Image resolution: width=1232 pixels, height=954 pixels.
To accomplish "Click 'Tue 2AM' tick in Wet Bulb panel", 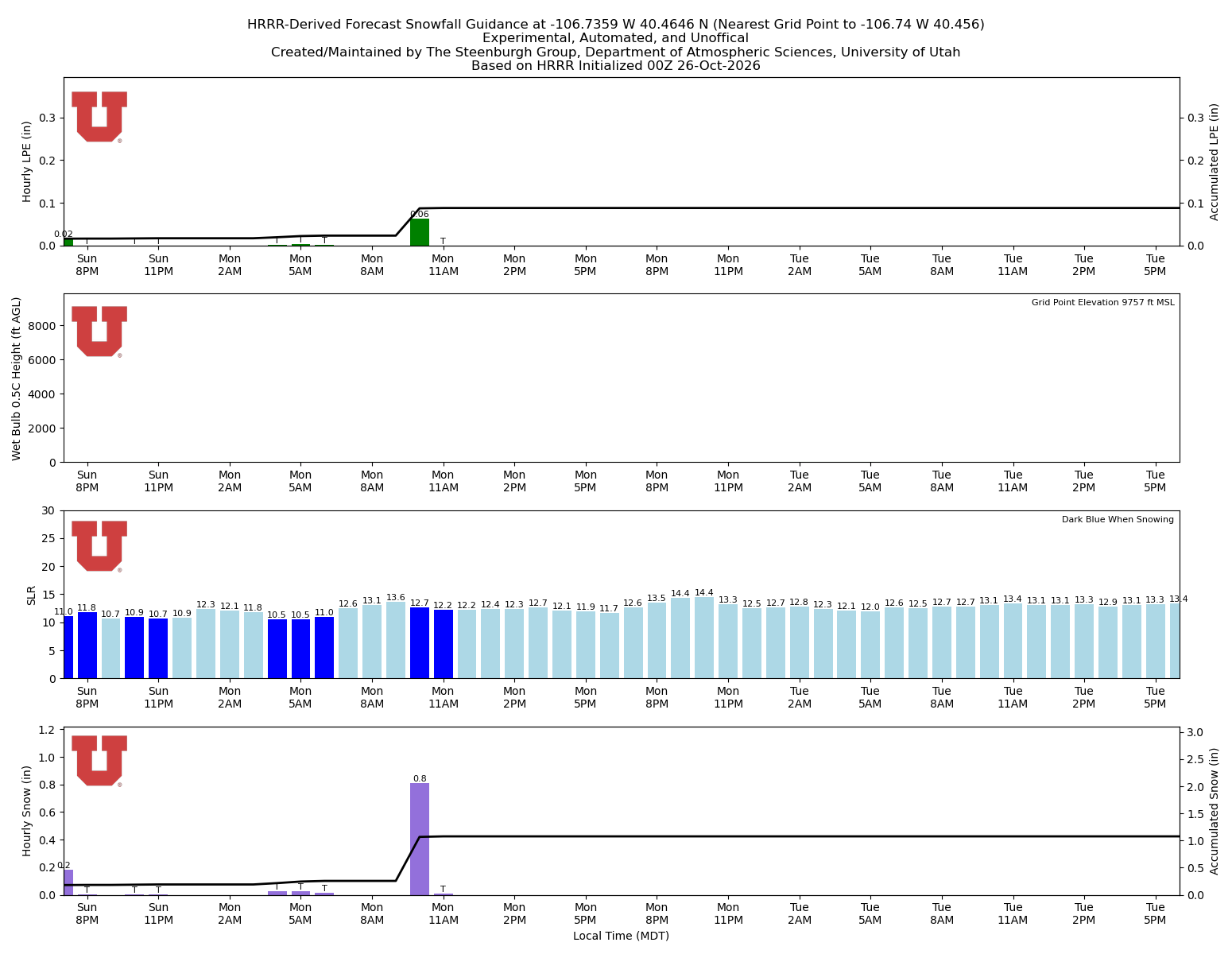I will [800, 481].
